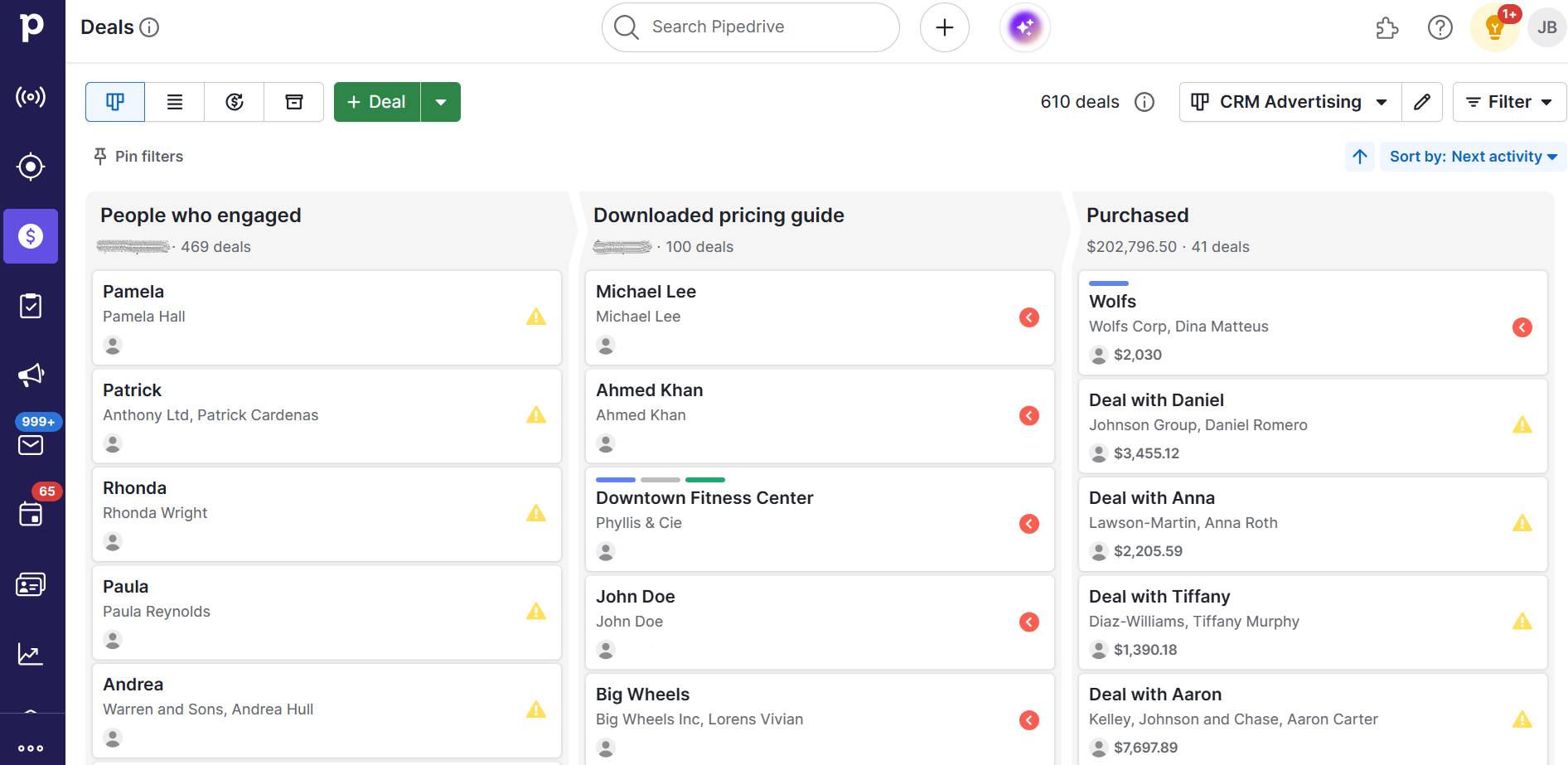
Task: Open the archived deals view icon
Action: (293, 101)
